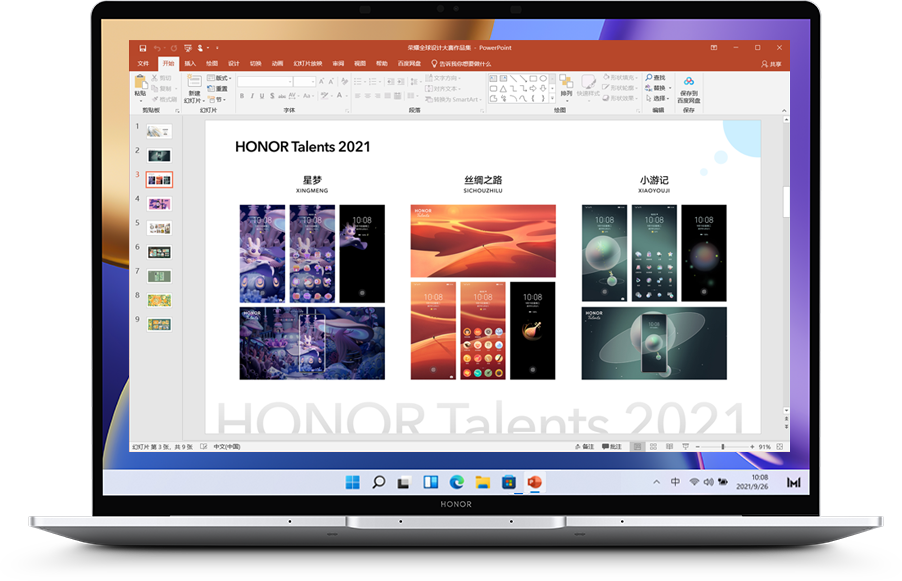Open Windows Start menu
Viewport: 902px width, 581px height.
(353, 482)
